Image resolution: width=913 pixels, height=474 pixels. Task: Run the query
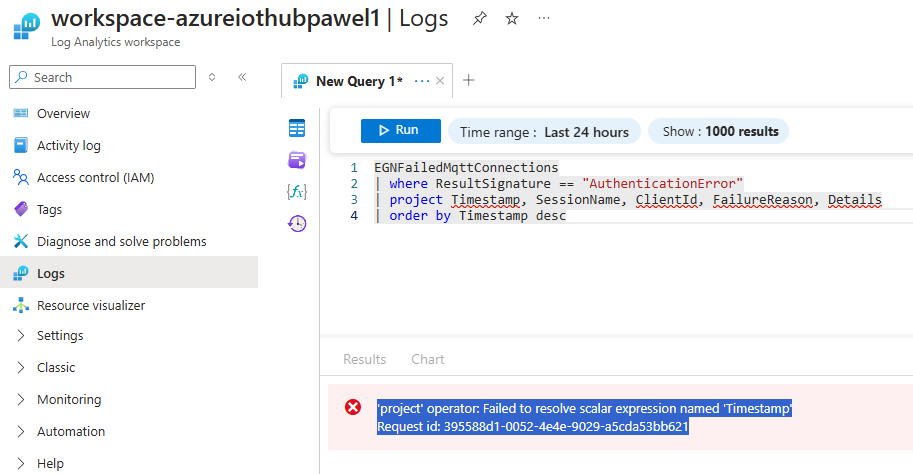[x=401, y=130]
